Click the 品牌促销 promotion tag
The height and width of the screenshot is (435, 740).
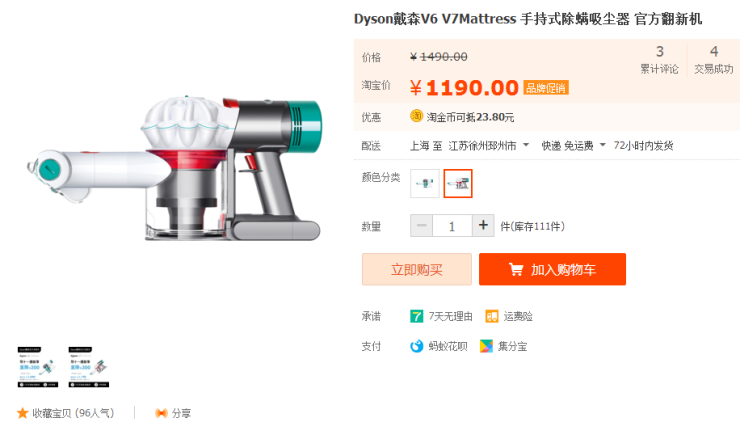point(546,88)
